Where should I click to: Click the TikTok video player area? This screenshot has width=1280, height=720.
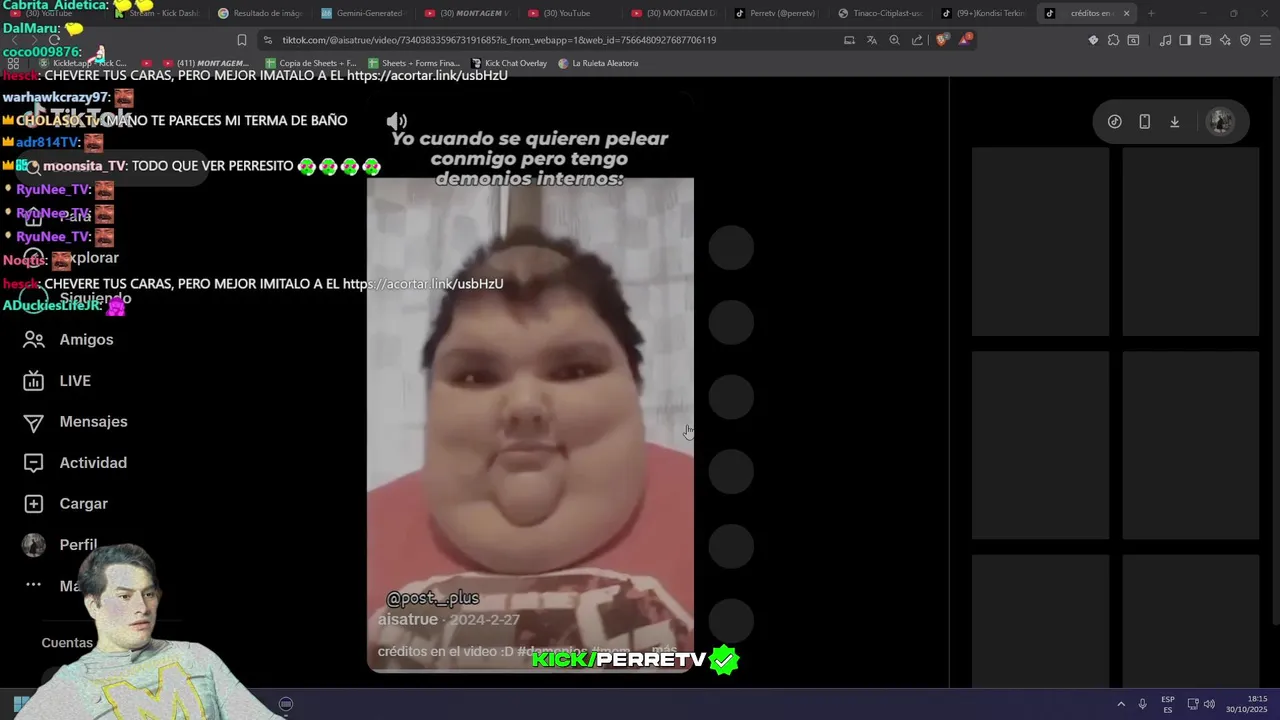pos(530,385)
